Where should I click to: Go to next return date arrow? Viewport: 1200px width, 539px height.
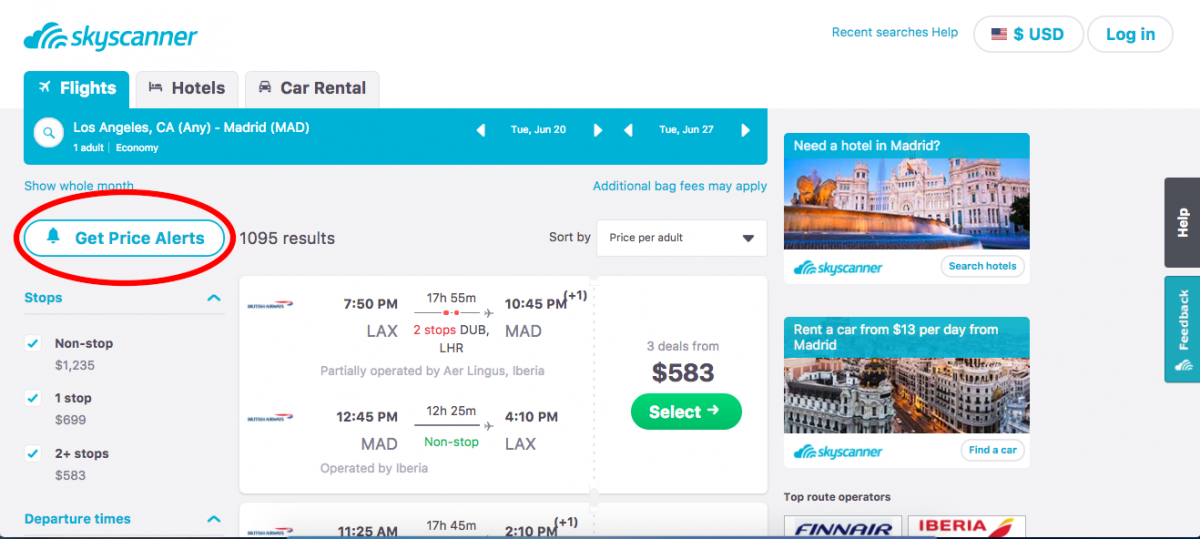pos(745,130)
